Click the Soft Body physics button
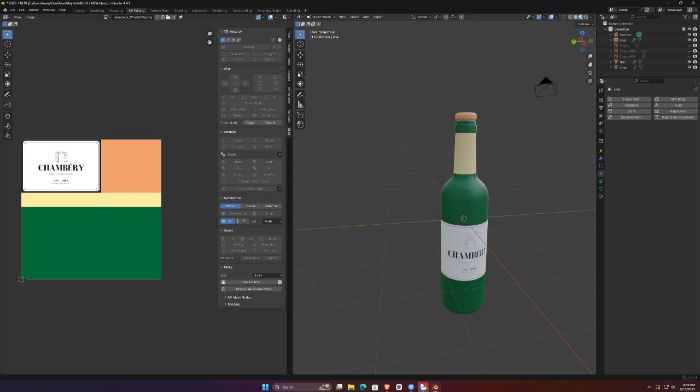Image resolution: width=700 pixels, height=392 pixels. [x=676, y=99]
